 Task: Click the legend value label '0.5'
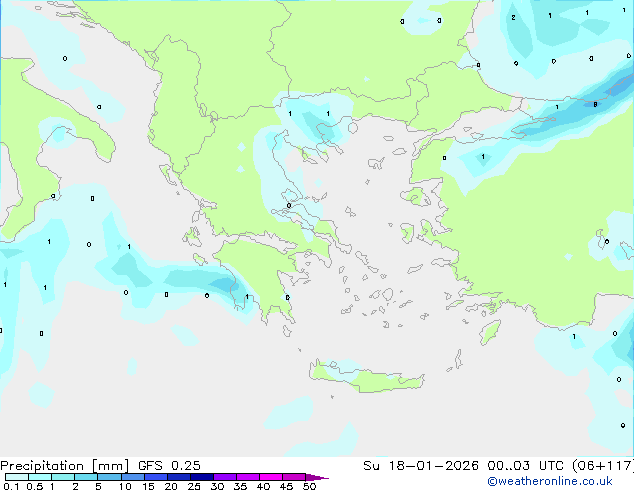(x=35, y=486)
